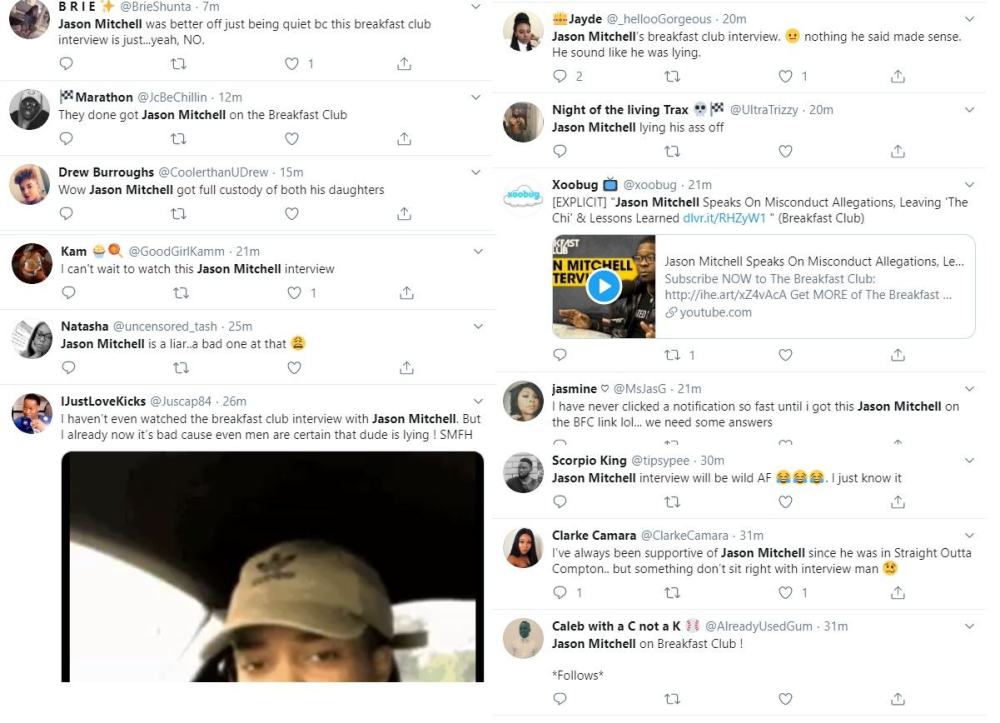The width and height of the screenshot is (1000, 723).
Task: Expand options chevron on jasmine's tweet
Action: (968, 388)
